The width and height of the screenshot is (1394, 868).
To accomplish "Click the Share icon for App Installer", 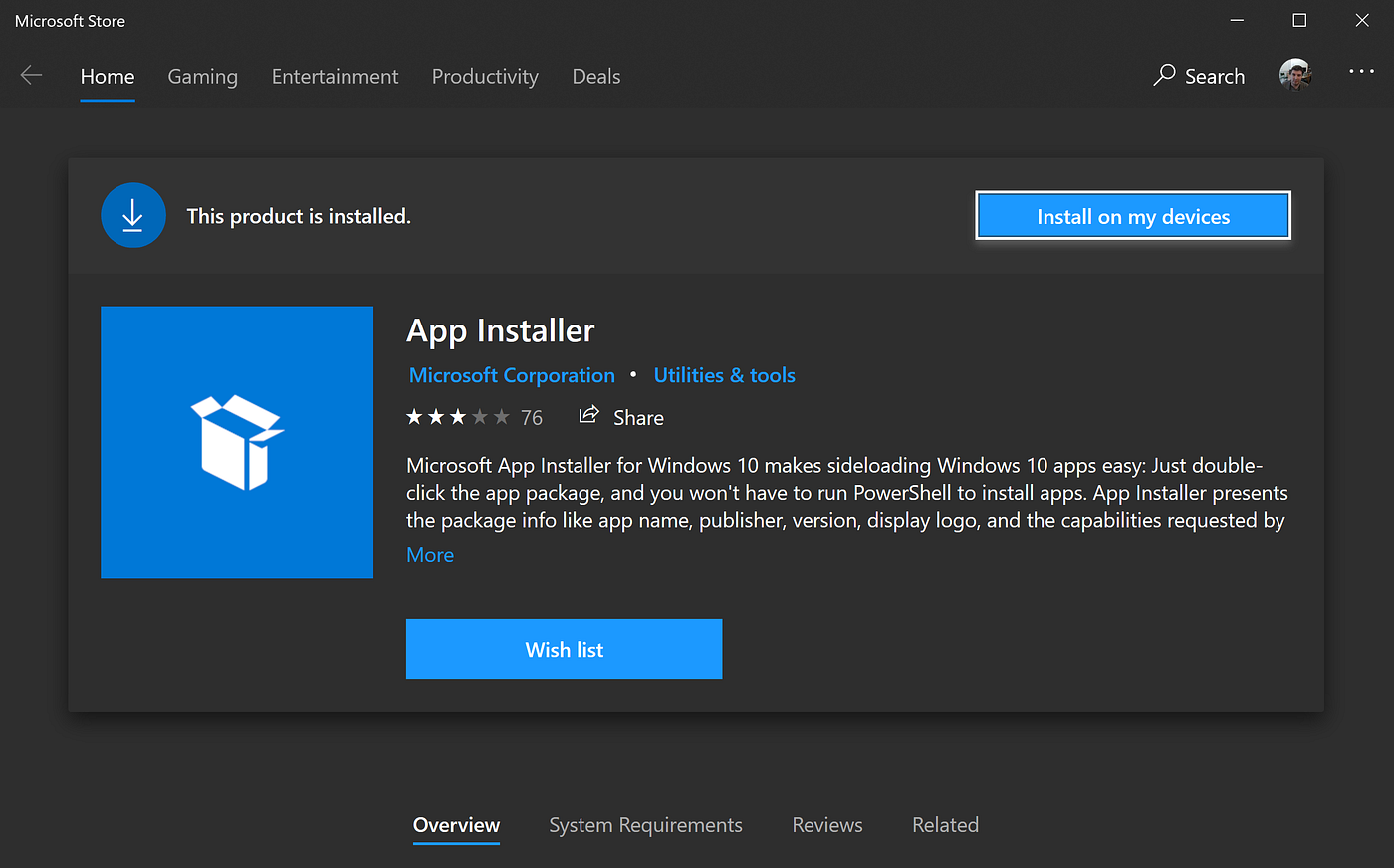I will (588, 415).
